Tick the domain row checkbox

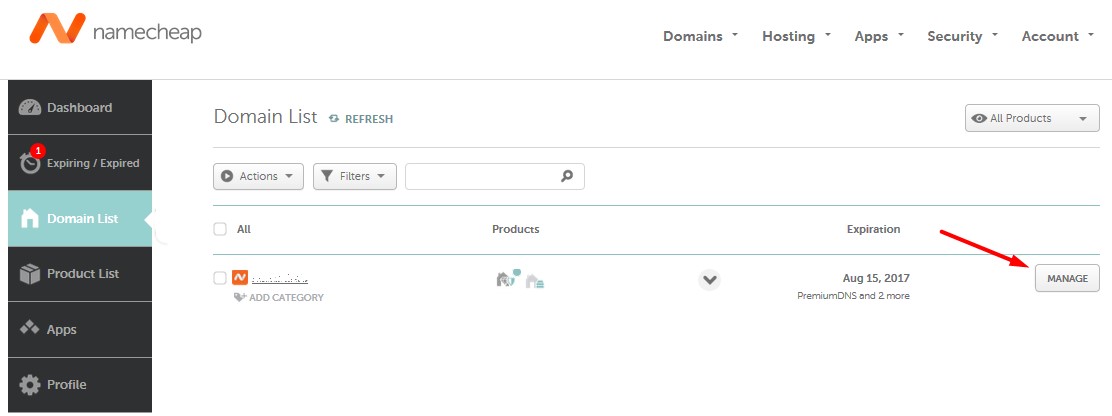coord(220,278)
